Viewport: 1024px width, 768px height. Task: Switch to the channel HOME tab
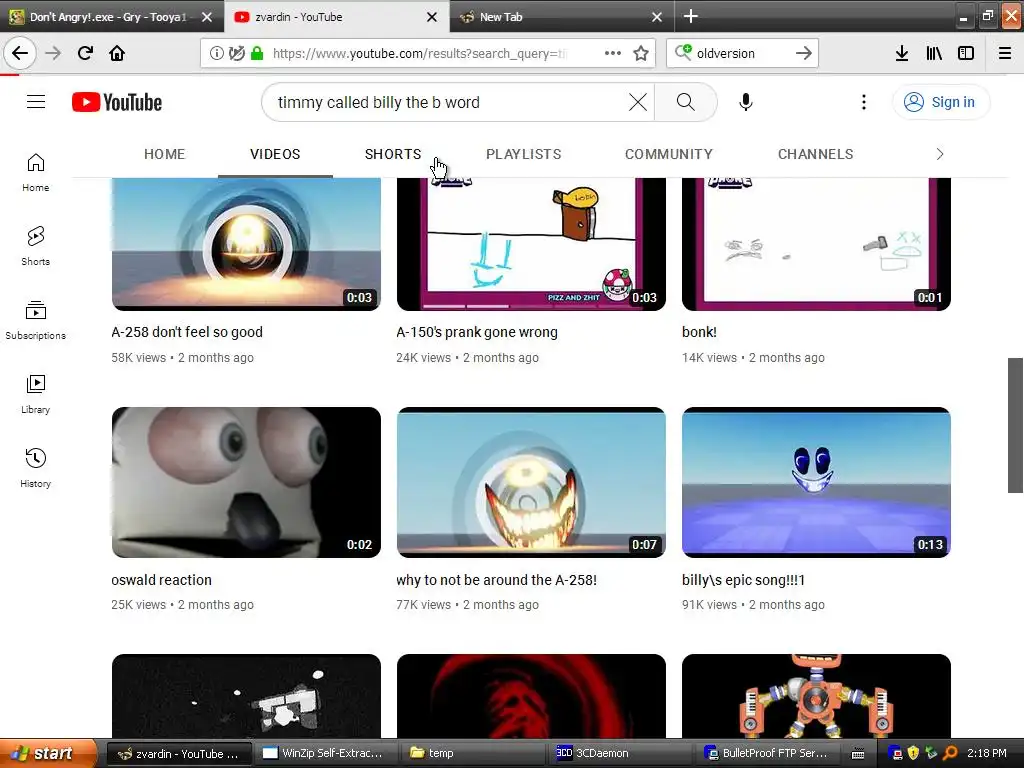tap(165, 154)
